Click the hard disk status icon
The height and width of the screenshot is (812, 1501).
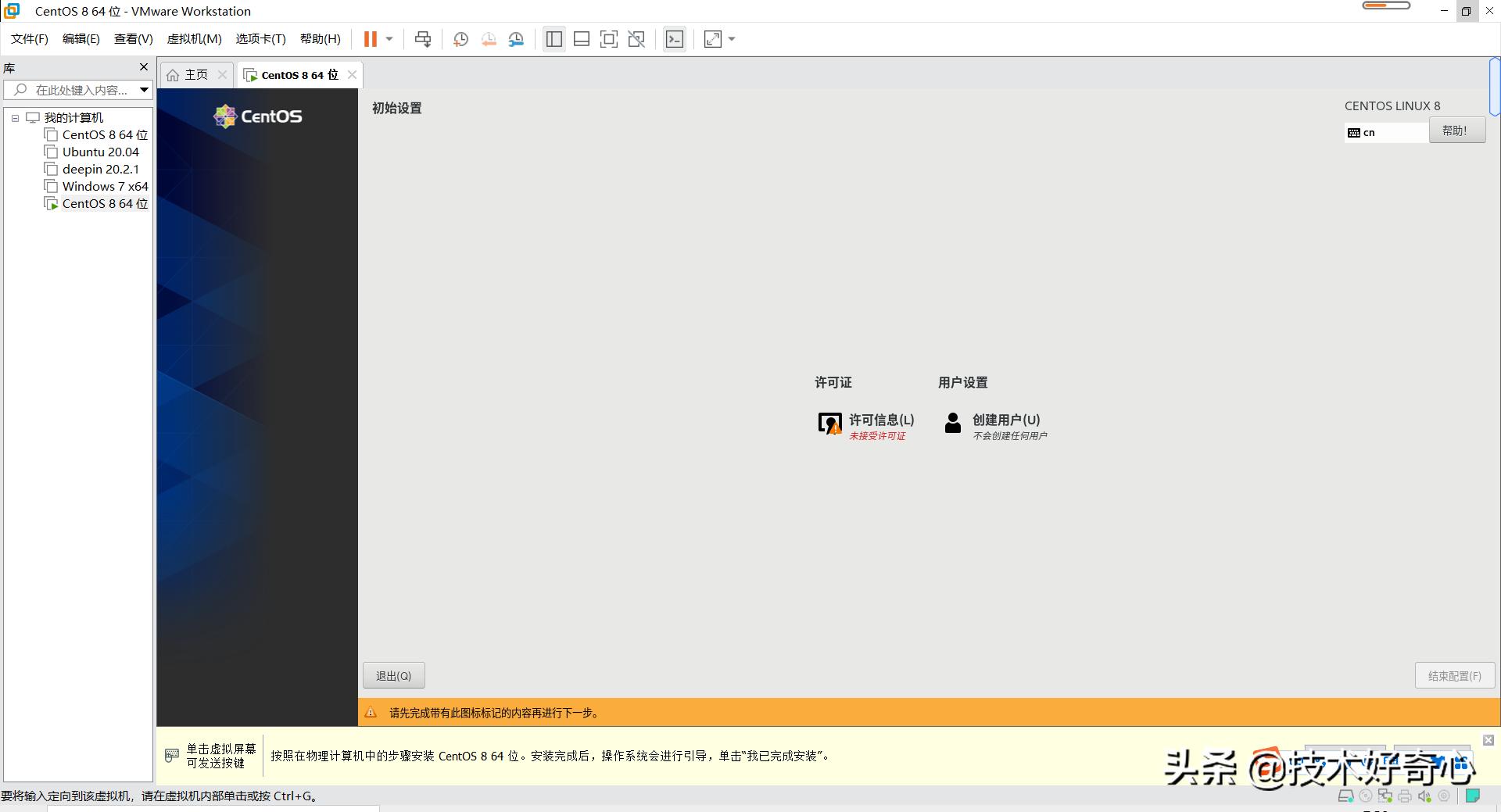(1346, 796)
